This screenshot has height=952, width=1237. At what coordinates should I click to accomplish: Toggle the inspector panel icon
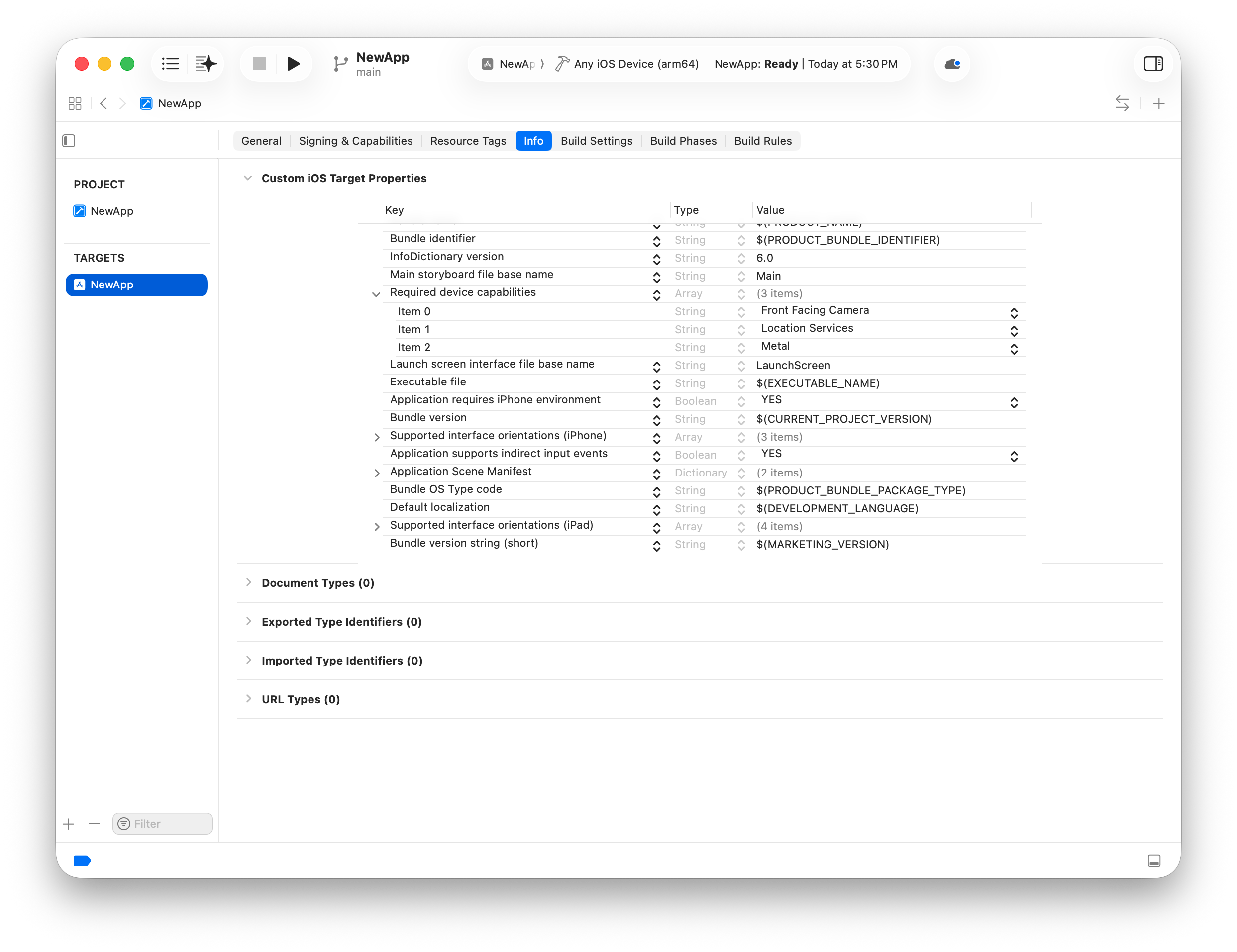coord(1153,64)
